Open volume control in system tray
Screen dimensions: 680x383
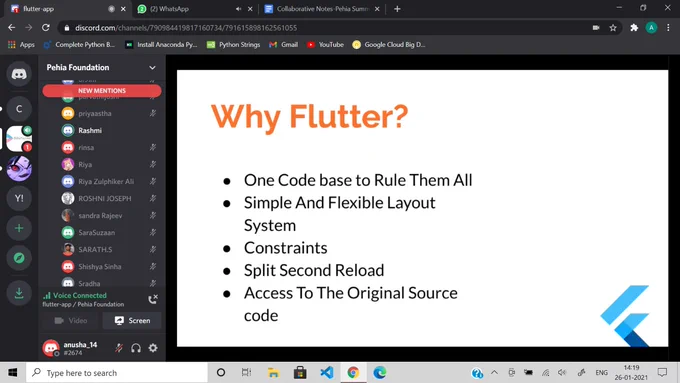[x=562, y=373]
